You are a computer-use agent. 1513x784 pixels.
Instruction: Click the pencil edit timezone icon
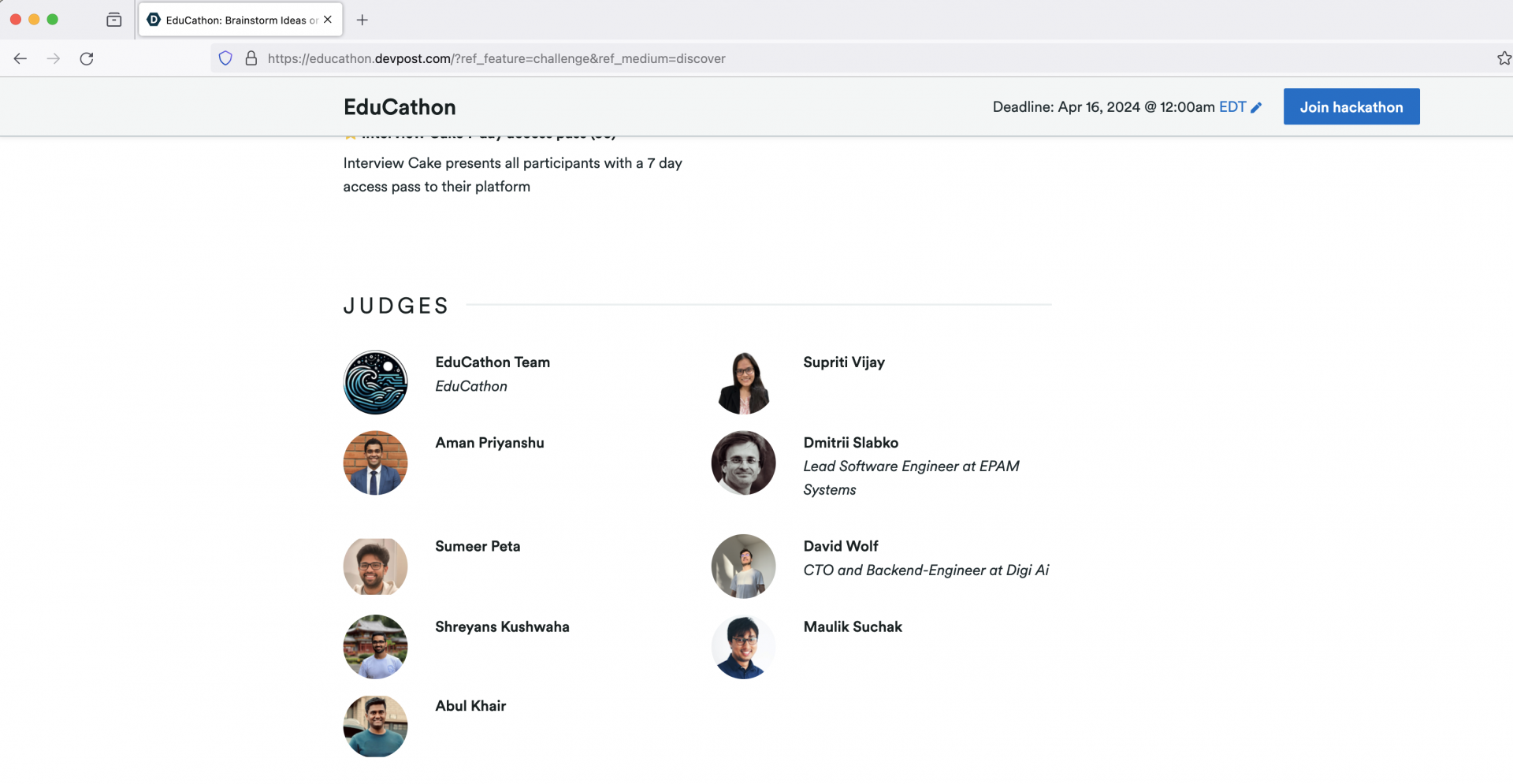click(x=1256, y=107)
